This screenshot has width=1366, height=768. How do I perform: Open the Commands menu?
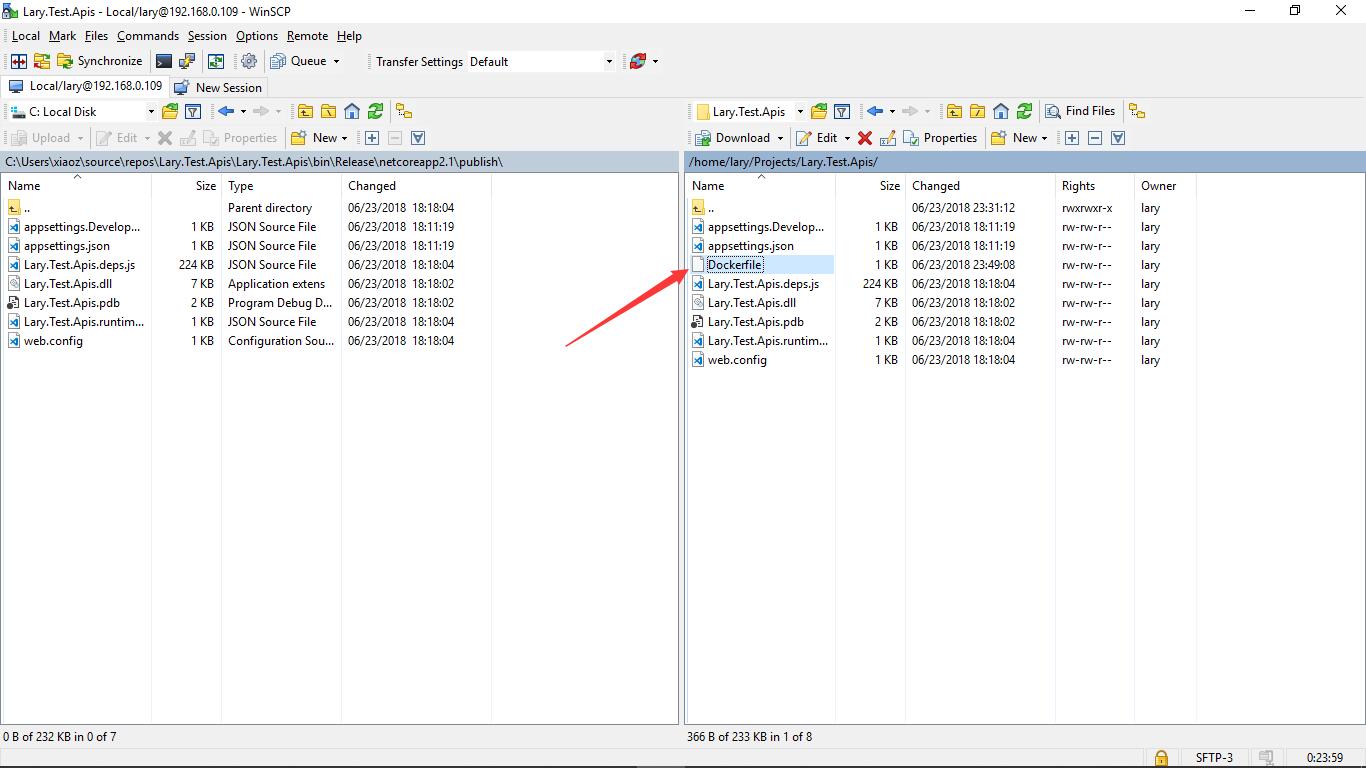tap(148, 36)
